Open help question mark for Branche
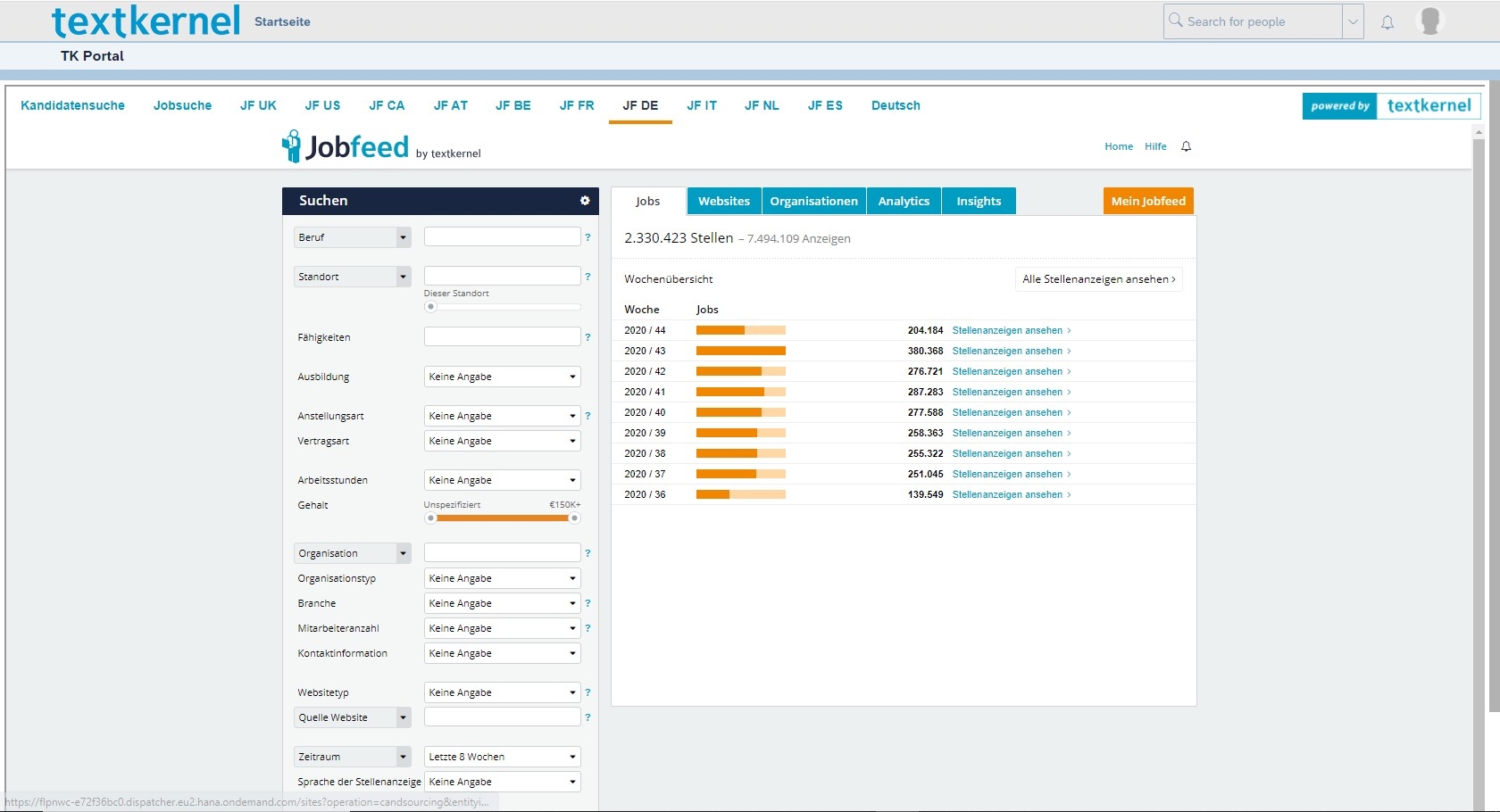1500x812 pixels. 587,603
